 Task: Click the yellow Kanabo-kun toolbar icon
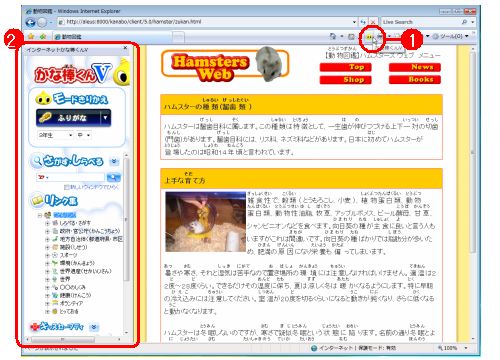coord(369,37)
